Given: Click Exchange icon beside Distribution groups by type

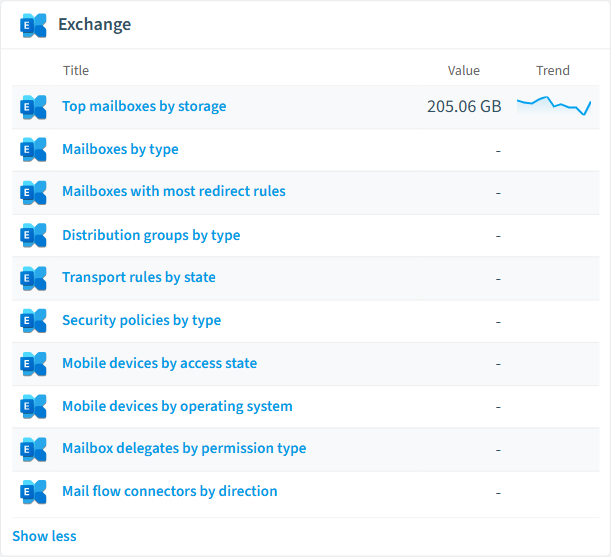Looking at the screenshot, I should coord(33,235).
